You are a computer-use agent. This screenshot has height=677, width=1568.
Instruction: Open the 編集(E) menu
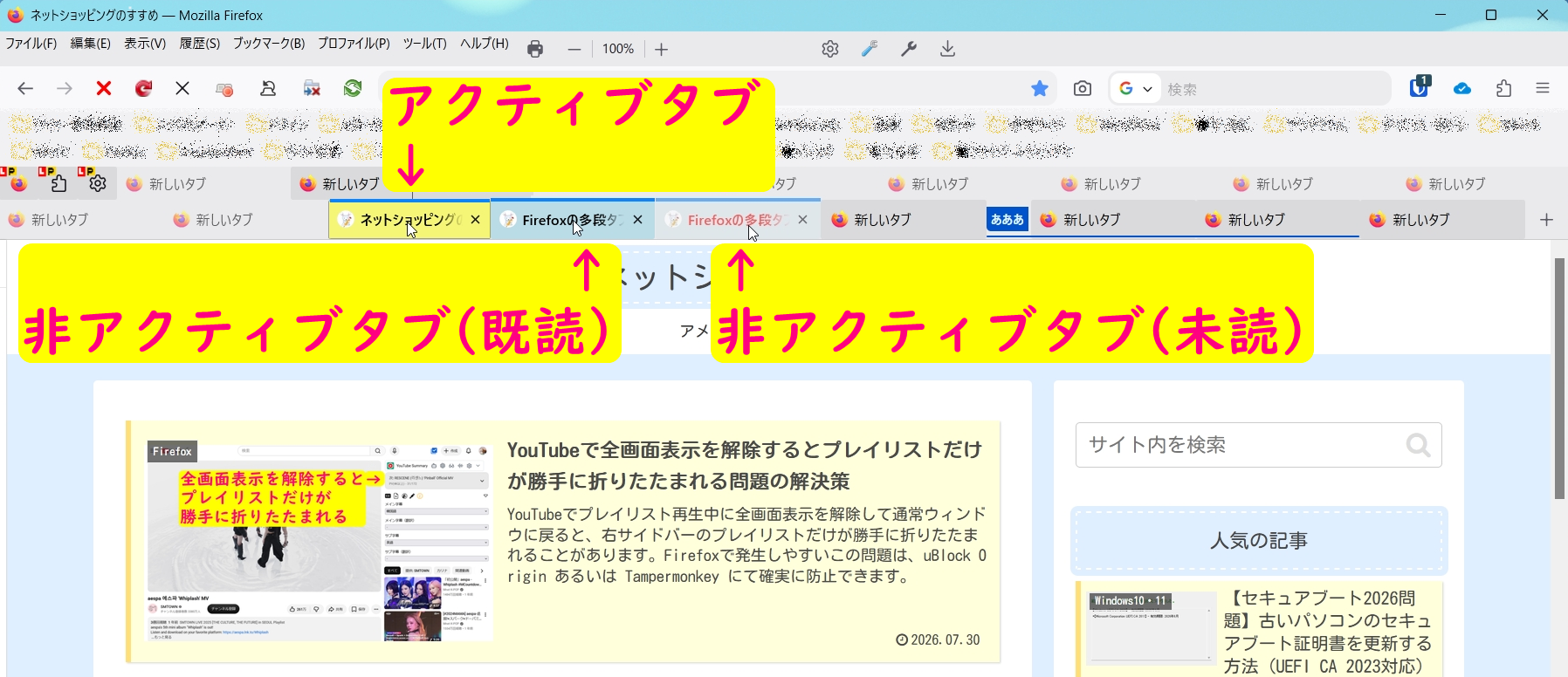[x=90, y=43]
